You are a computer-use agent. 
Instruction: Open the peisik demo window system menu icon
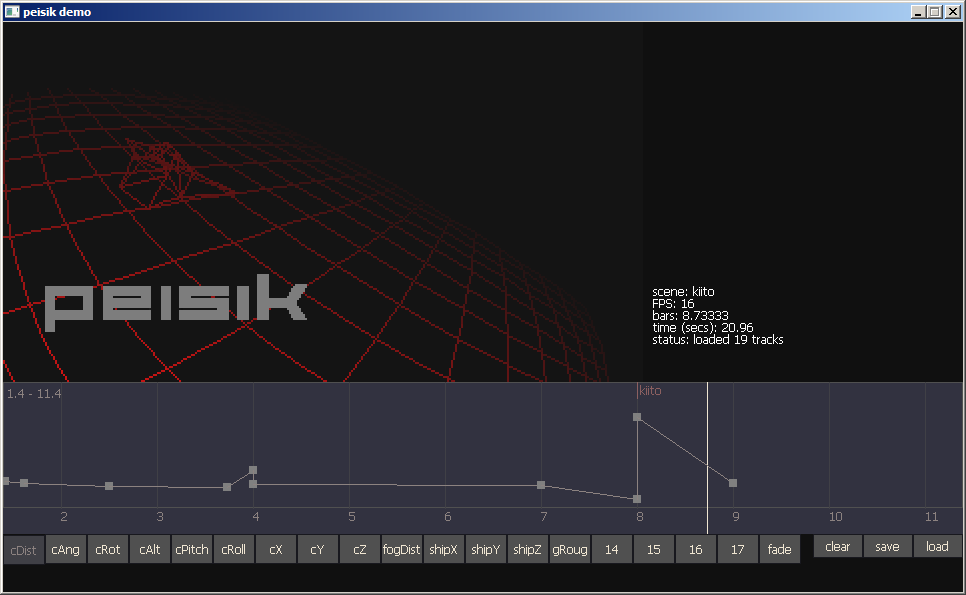coord(12,12)
